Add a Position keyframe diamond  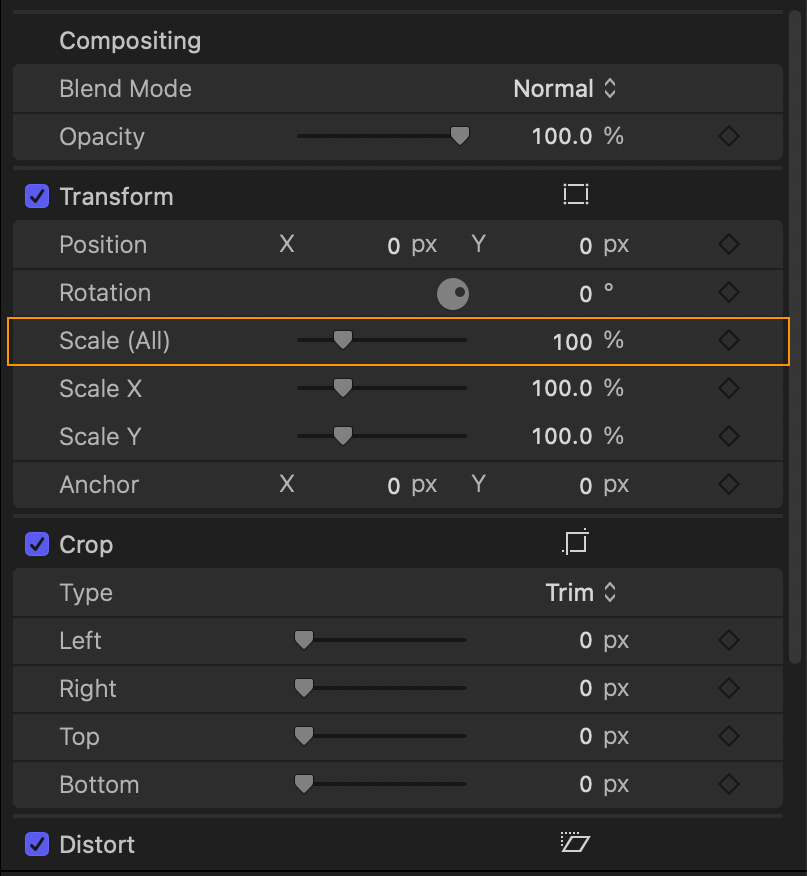729,244
